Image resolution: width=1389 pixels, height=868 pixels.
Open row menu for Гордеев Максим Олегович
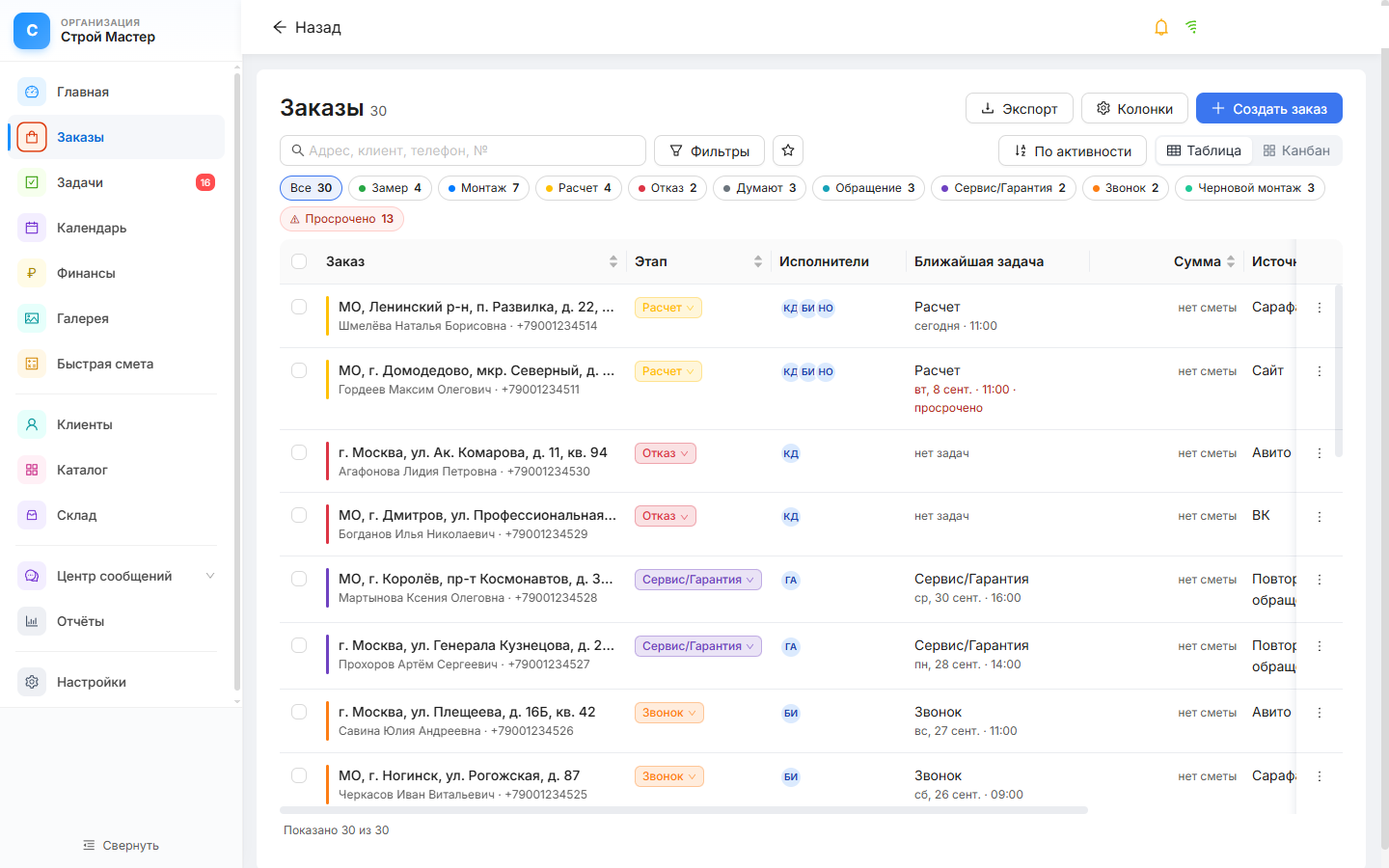[x=1320, y=371]
